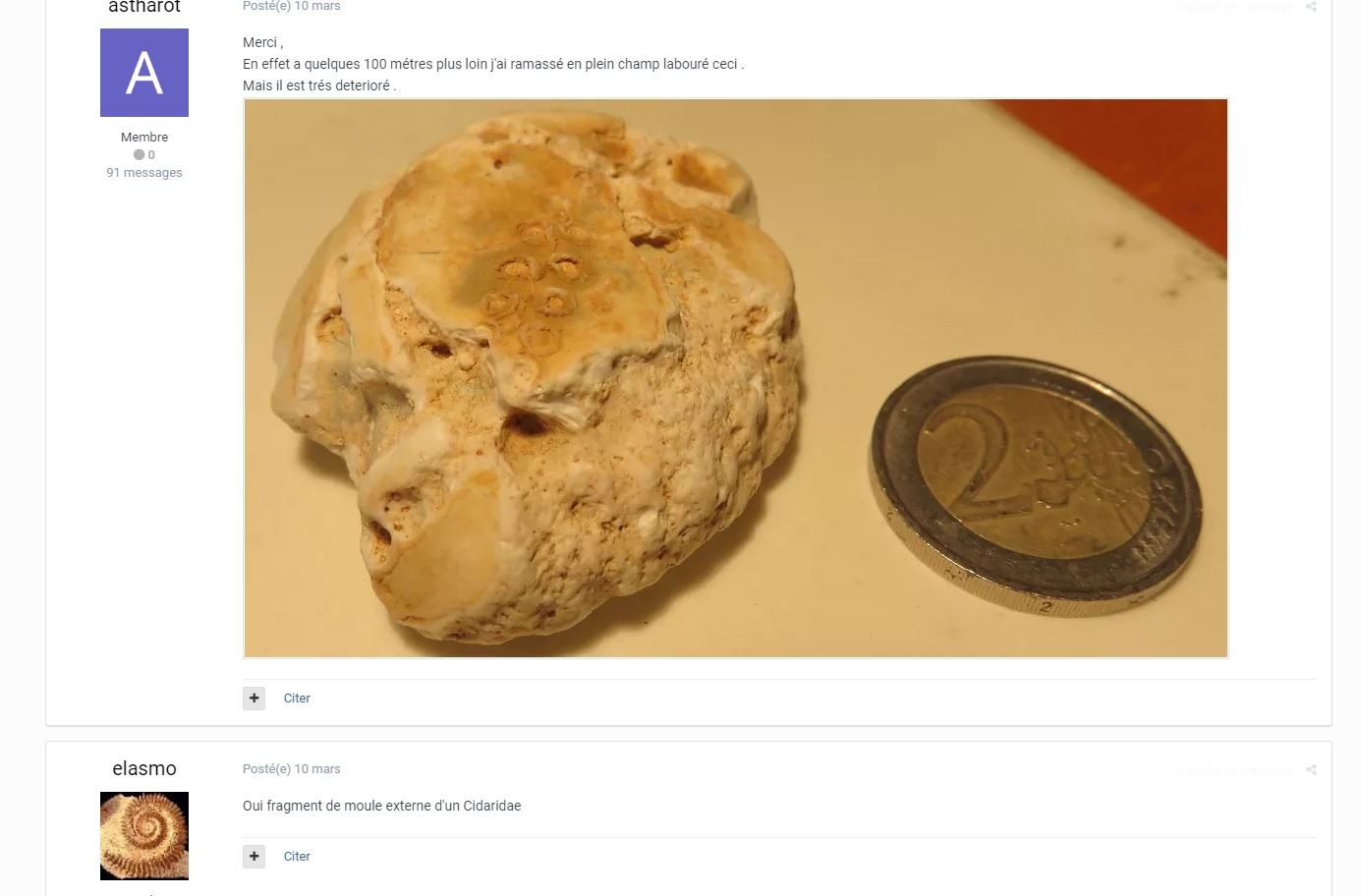
Task: Click the line 'Mais il est trés deterioré'
Action: click(x=319, y=85)
